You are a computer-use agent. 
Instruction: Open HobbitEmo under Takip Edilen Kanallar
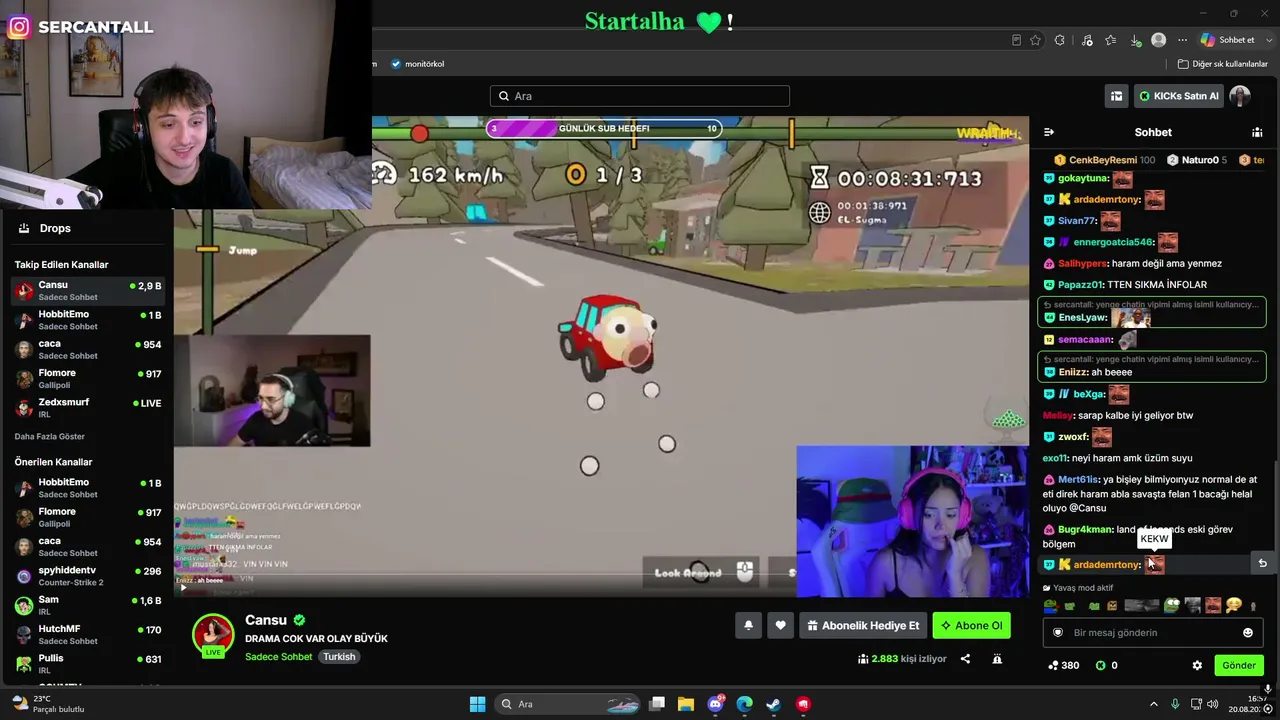click(x=88, y=320)
